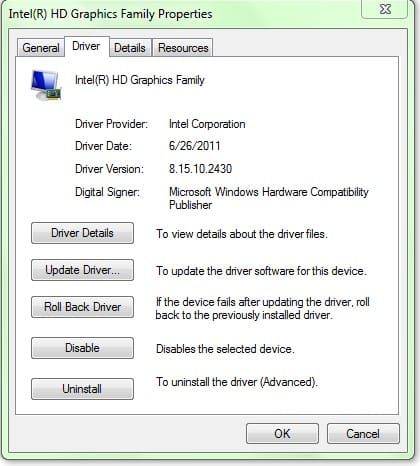
Task: Select the driver date 6/26/2011
Action: pos(194,146)
